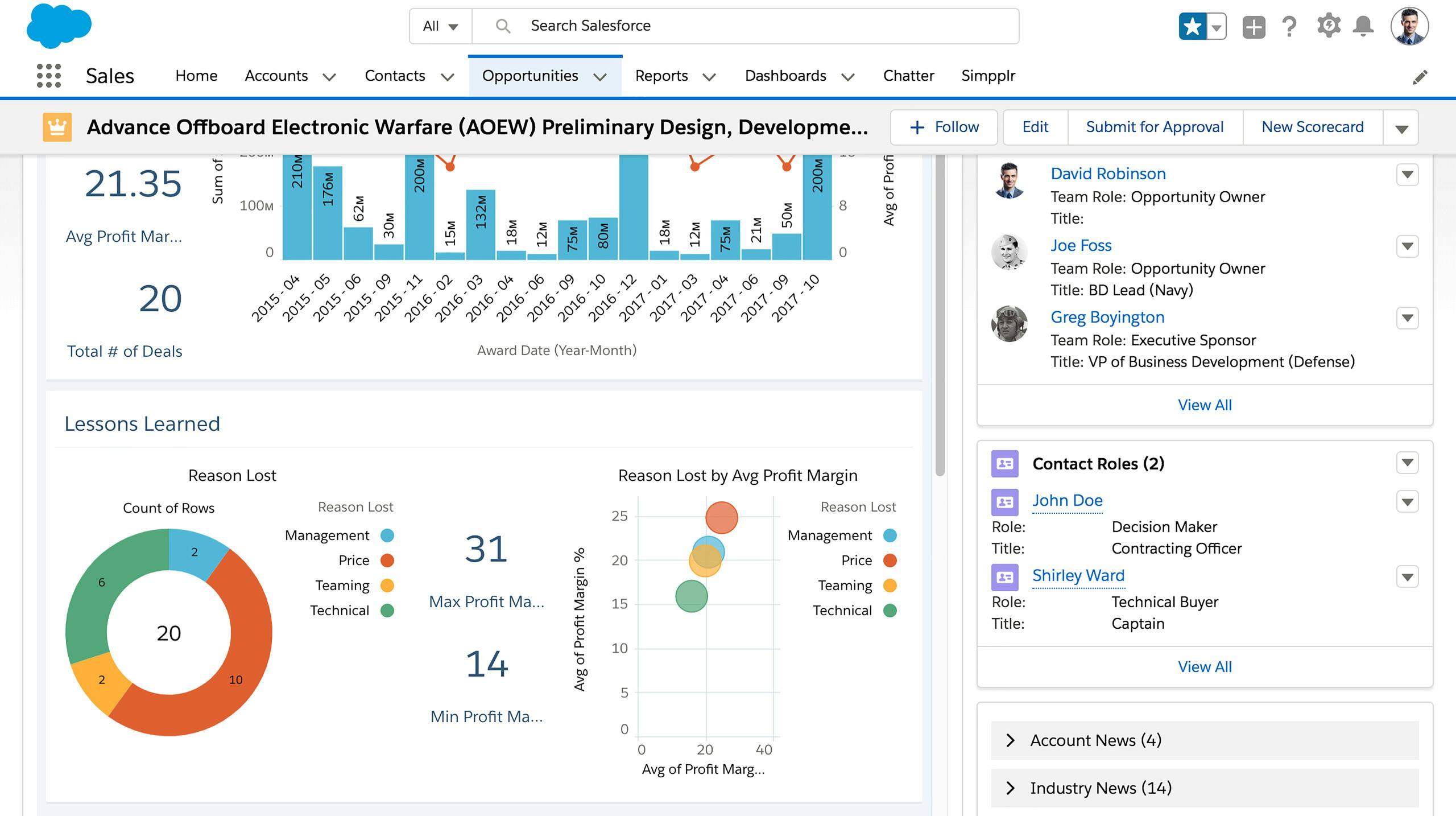This screenshot has height=816, width=1456.
Task: Click the Price swatch in the donut legend
Action: [387, 561]
